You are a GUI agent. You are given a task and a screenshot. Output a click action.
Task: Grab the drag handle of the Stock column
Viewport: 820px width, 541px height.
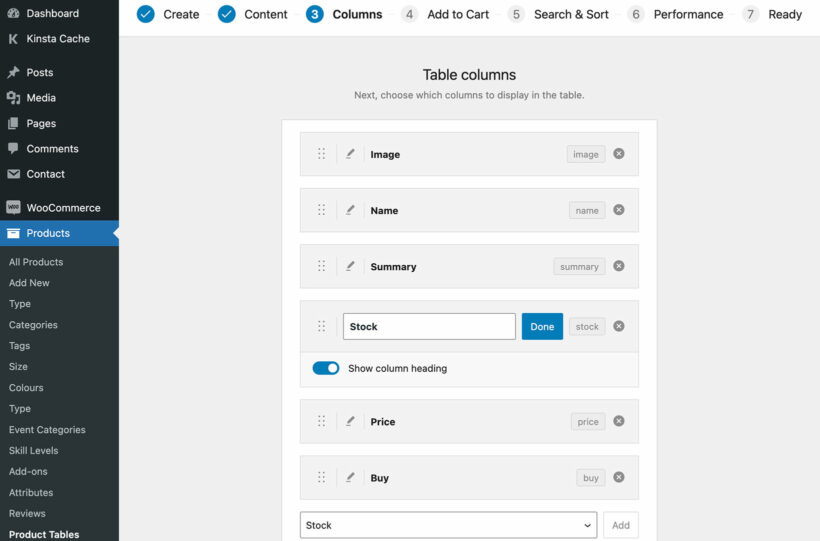pyautogui.click(x=322, y=326)
